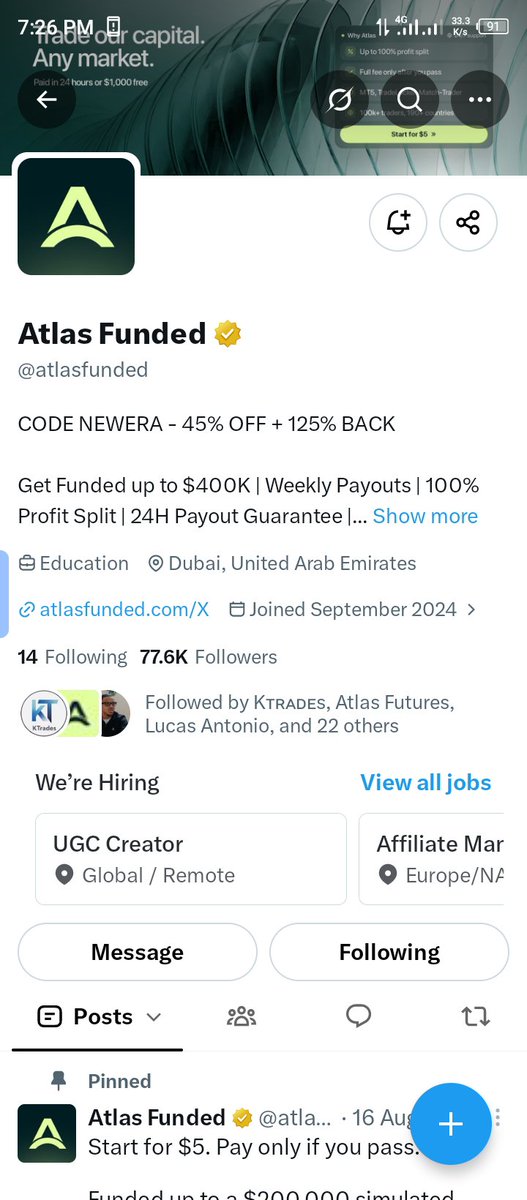The image size is (527, 1200).
Task: Tap the Grok slashed-circle icon in header
Action: pos(340,99)
